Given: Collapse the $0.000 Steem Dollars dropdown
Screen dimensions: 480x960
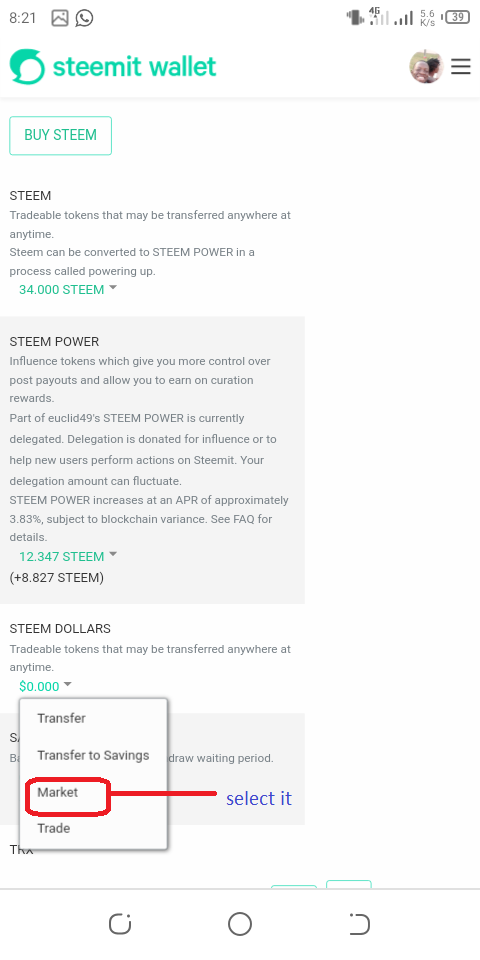Looking at the screenshot, I should pos(45,686).
